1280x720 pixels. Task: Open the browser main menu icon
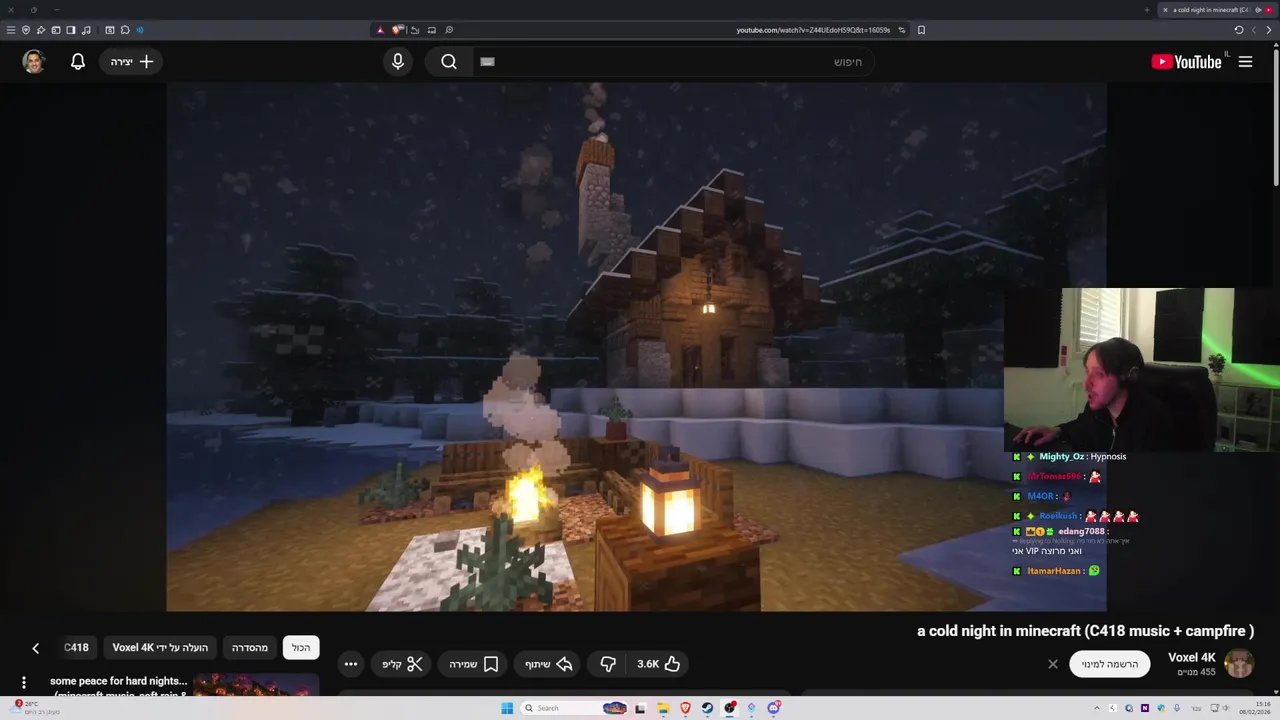click(11, 30)
